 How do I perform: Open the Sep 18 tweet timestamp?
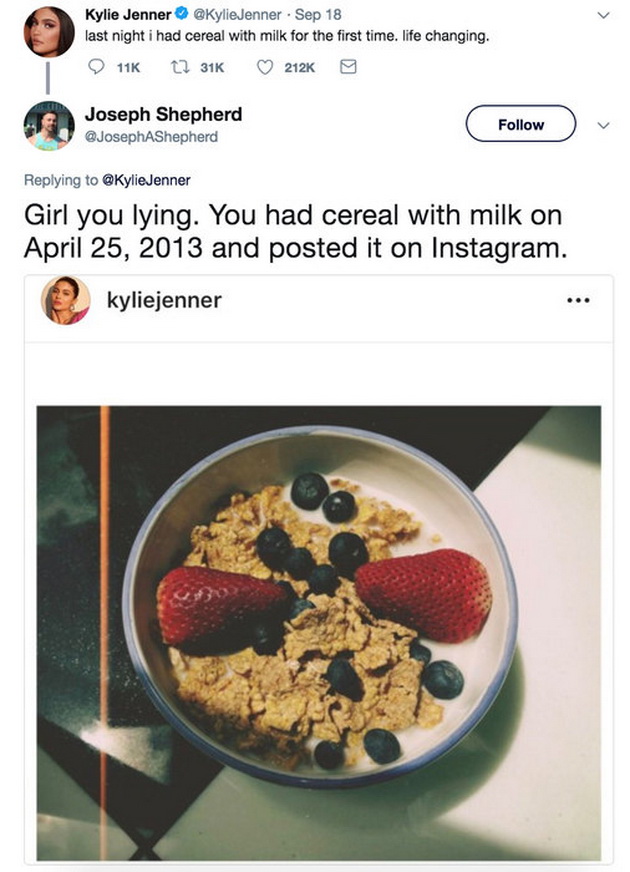point(318,14)
